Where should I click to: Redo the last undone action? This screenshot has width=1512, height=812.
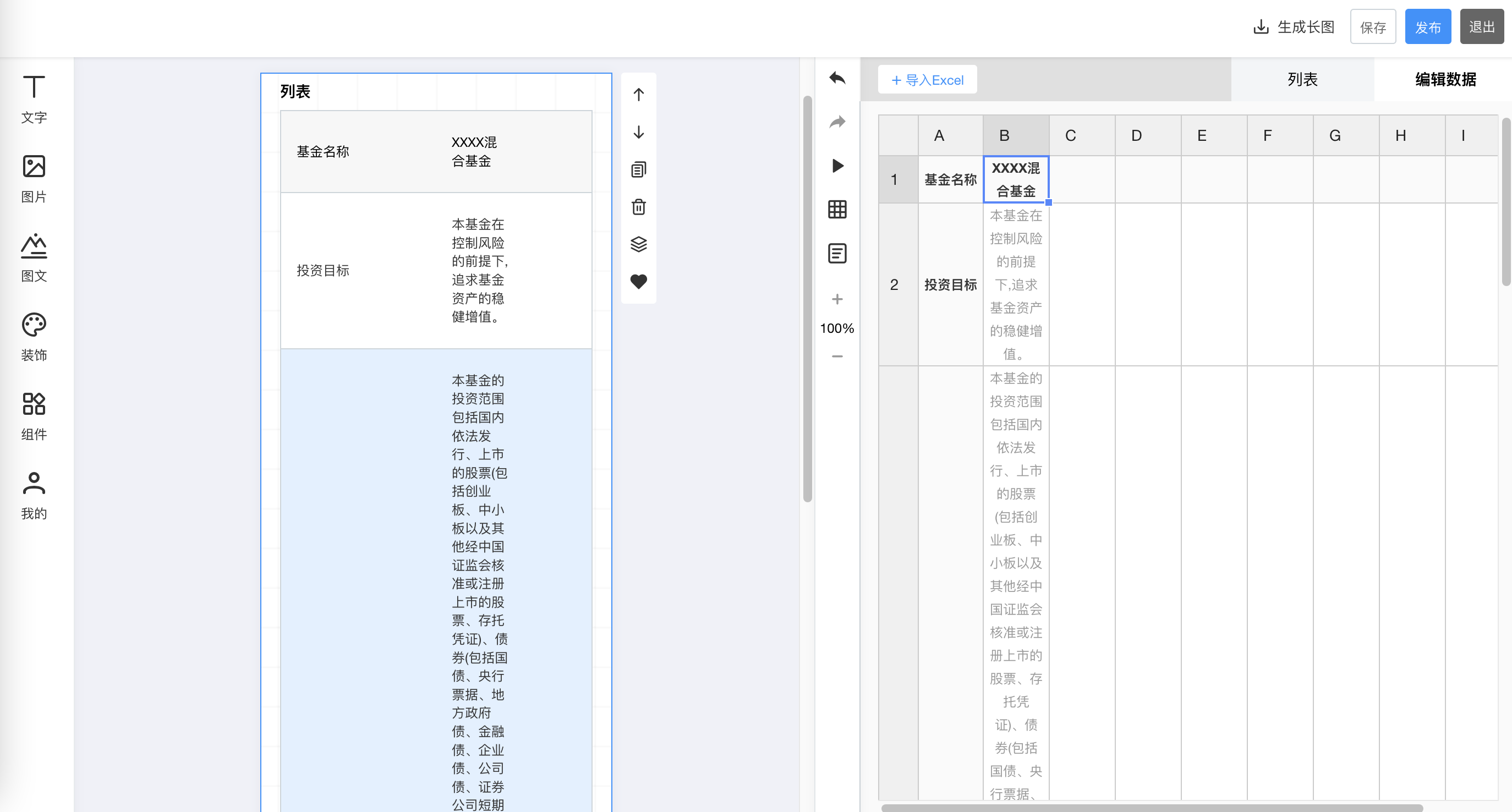837,122
